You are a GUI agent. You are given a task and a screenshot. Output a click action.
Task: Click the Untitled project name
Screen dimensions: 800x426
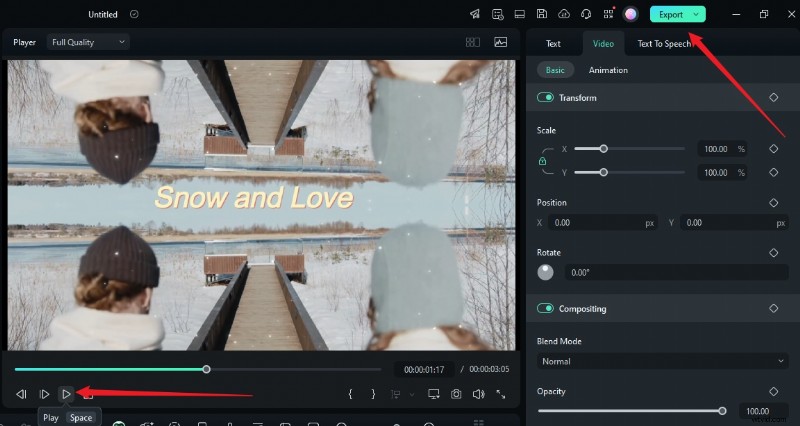(x=103, y=14)
